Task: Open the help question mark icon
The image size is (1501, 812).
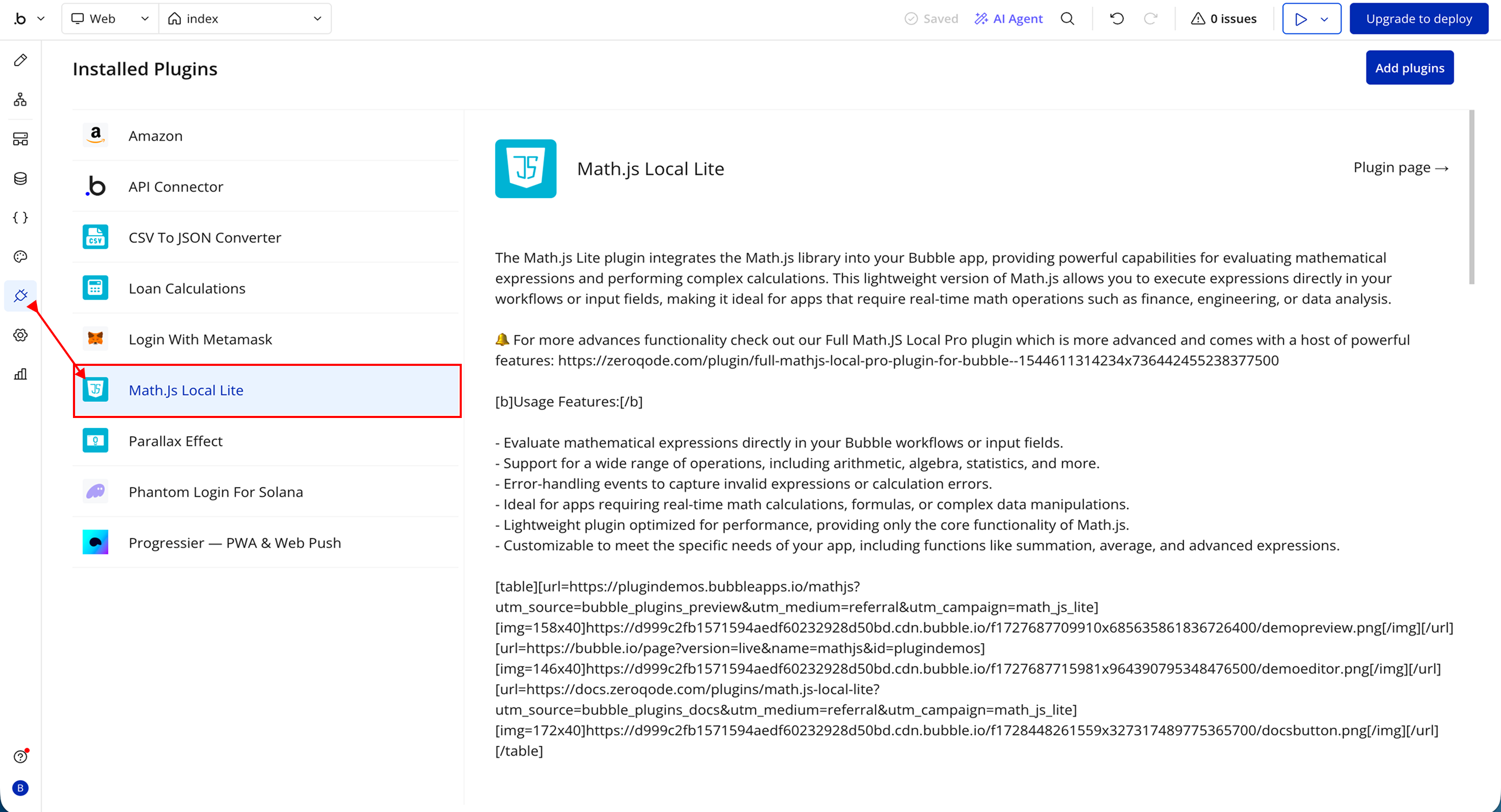Action: (20, 756)
